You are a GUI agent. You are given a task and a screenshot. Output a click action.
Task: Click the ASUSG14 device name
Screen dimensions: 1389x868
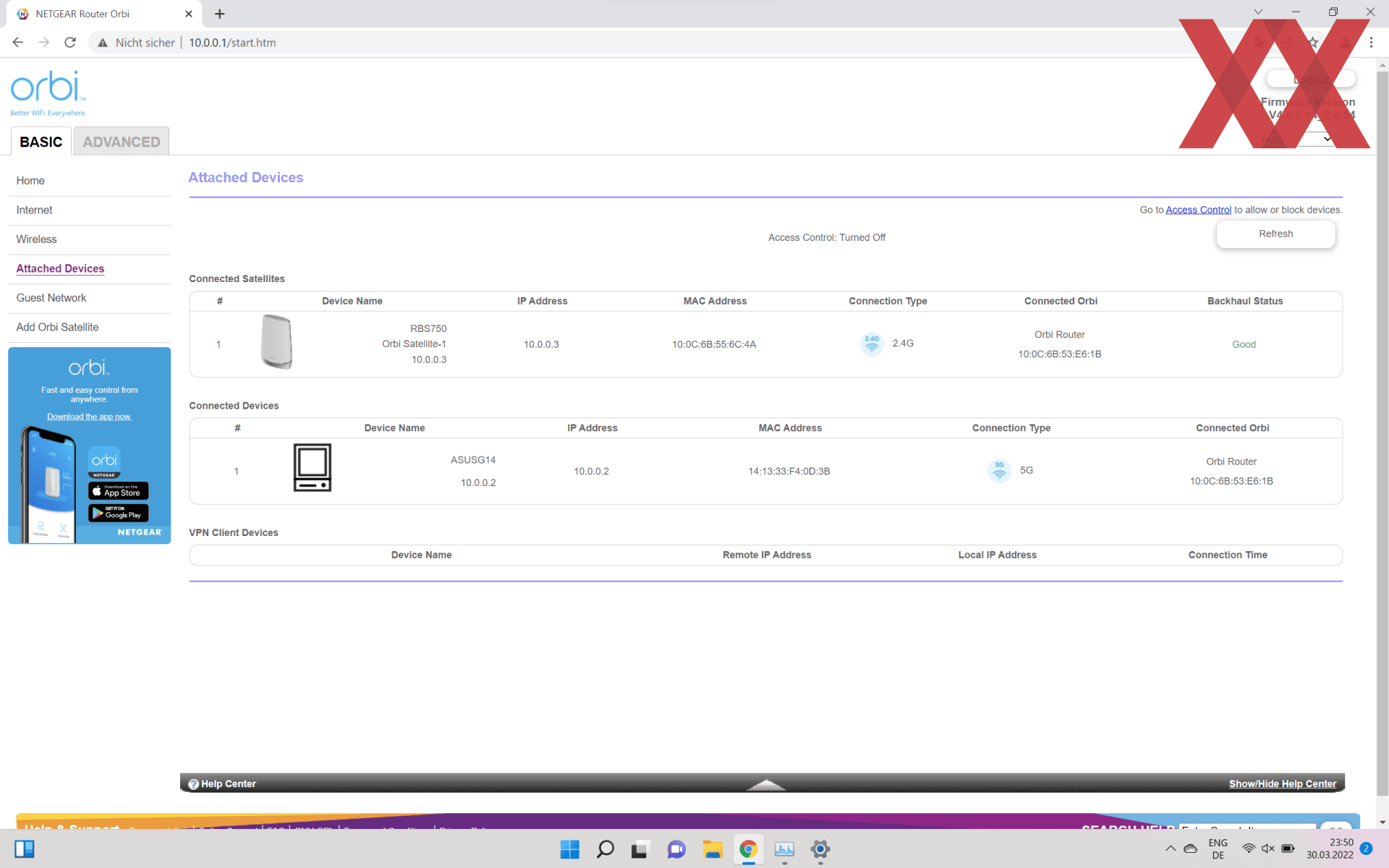tap(473, 460)
